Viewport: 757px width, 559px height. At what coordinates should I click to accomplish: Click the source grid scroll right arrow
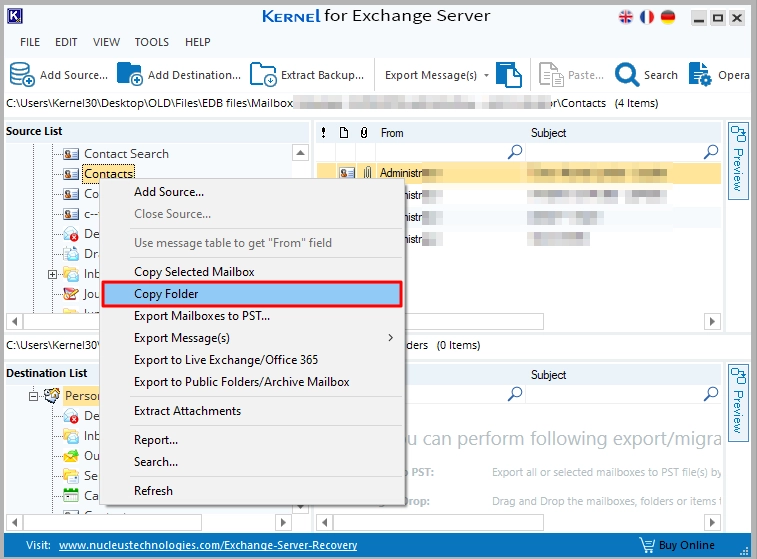coord(712,321)
